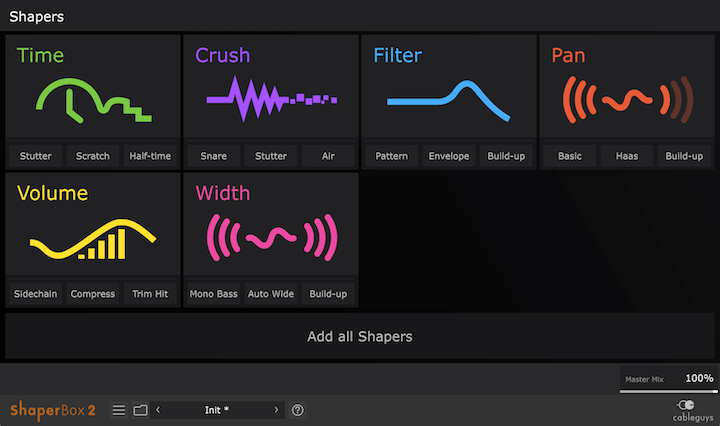Load Filter Pattern preset
Image resolution: width=720 pixels, height=426 pixels.
392,156
